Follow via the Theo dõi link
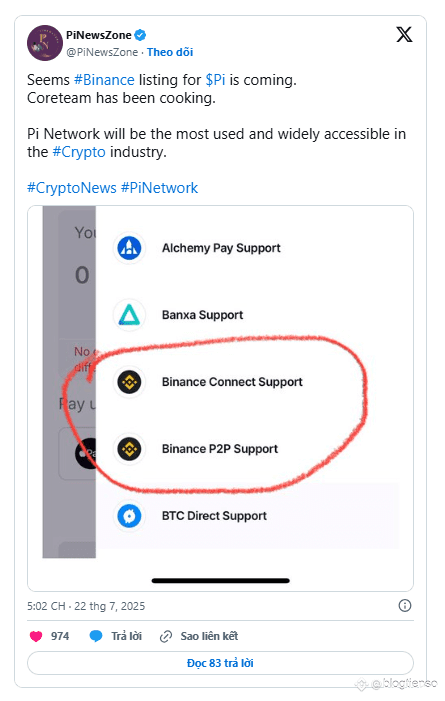The image size is (445, 701). [x=170, y=52]
